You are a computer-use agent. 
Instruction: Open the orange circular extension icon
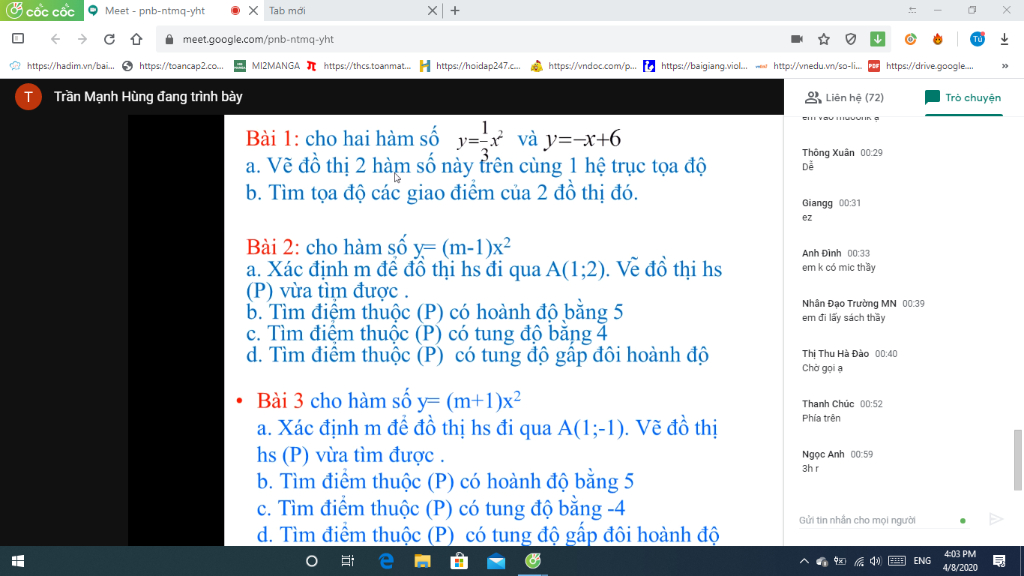point(910,39)
